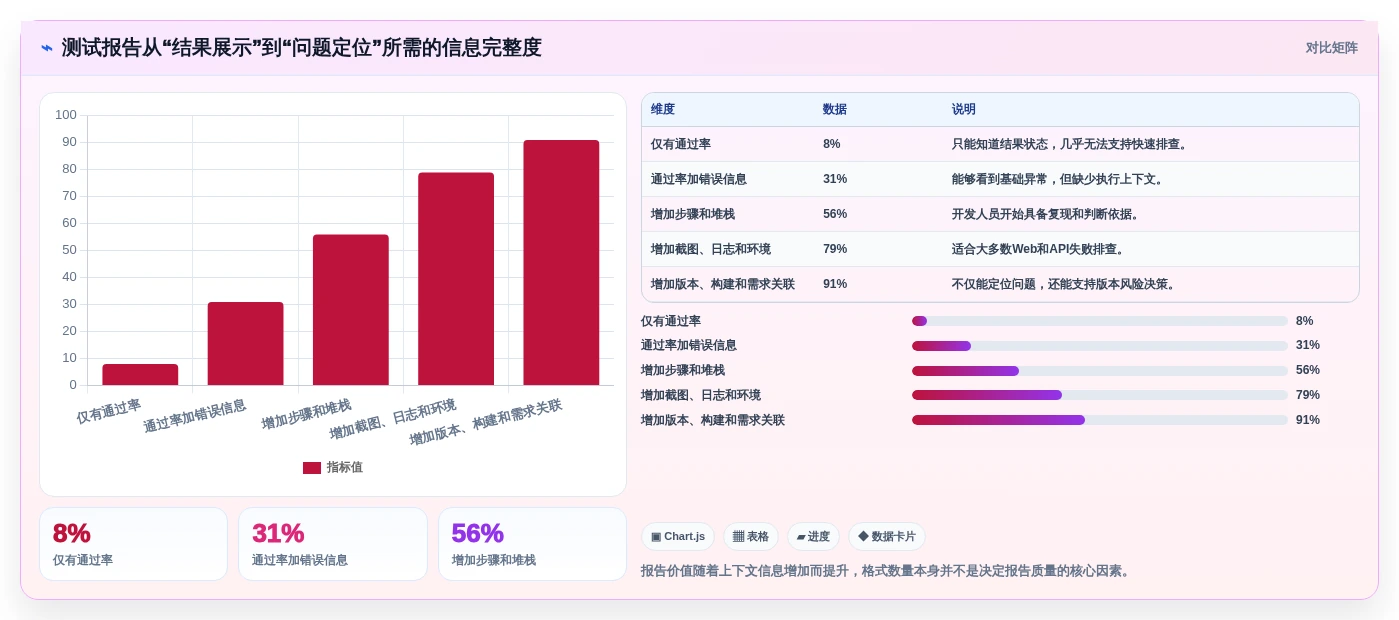Click the 31% progress bar for 通过率加错误信息

click(x=1100, y=346)
